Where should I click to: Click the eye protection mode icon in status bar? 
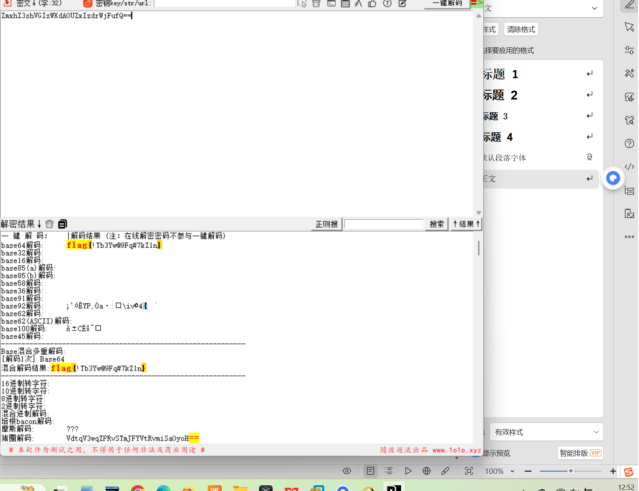pos(346,471)
